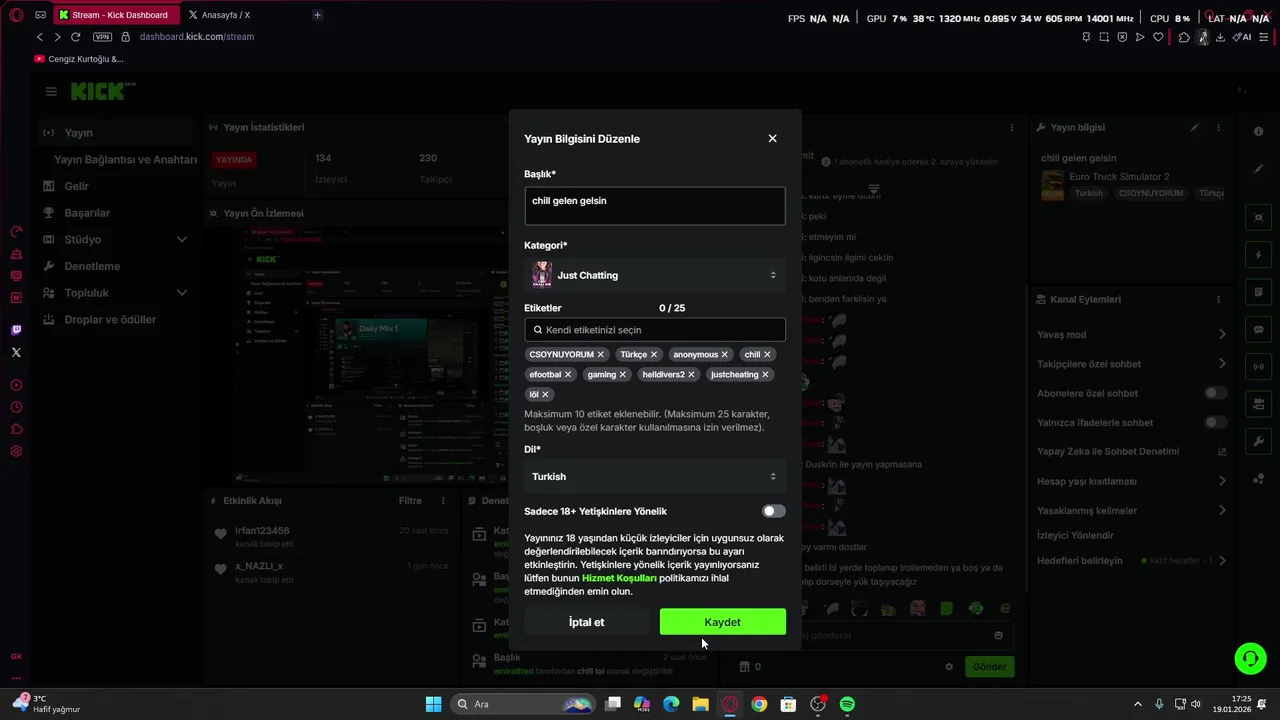The width and height of the screenshot is (1280, 720).
Task: Open the emoji picker in chat box
Action: pos(998,635)
